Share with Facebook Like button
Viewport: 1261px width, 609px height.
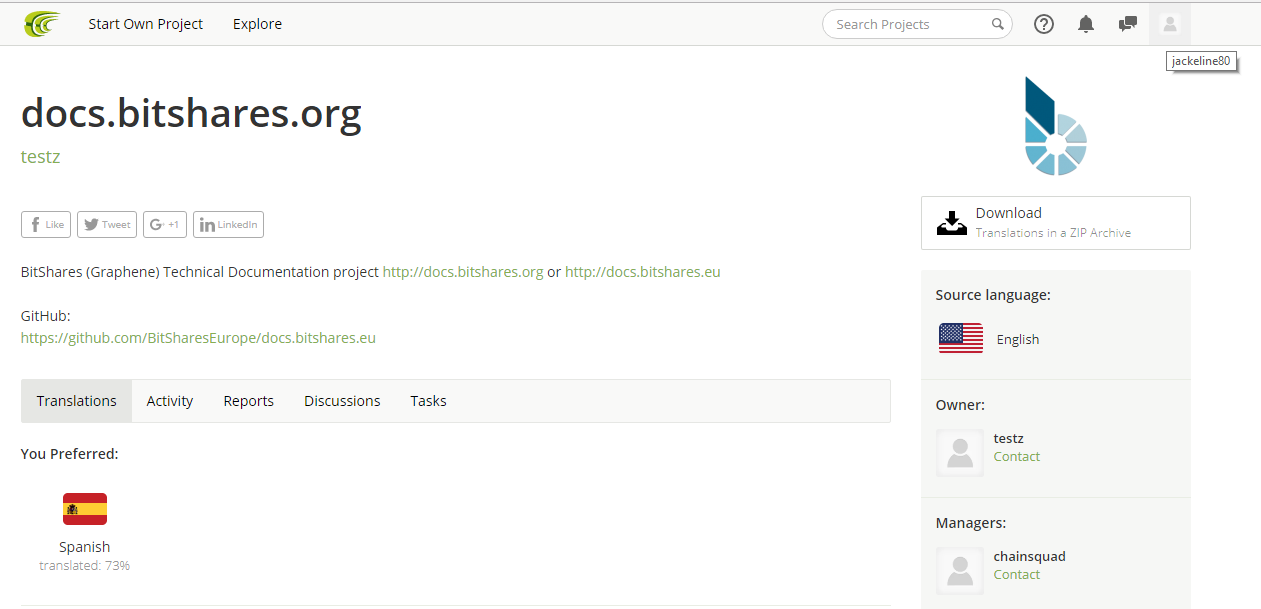tap(46, 224)
